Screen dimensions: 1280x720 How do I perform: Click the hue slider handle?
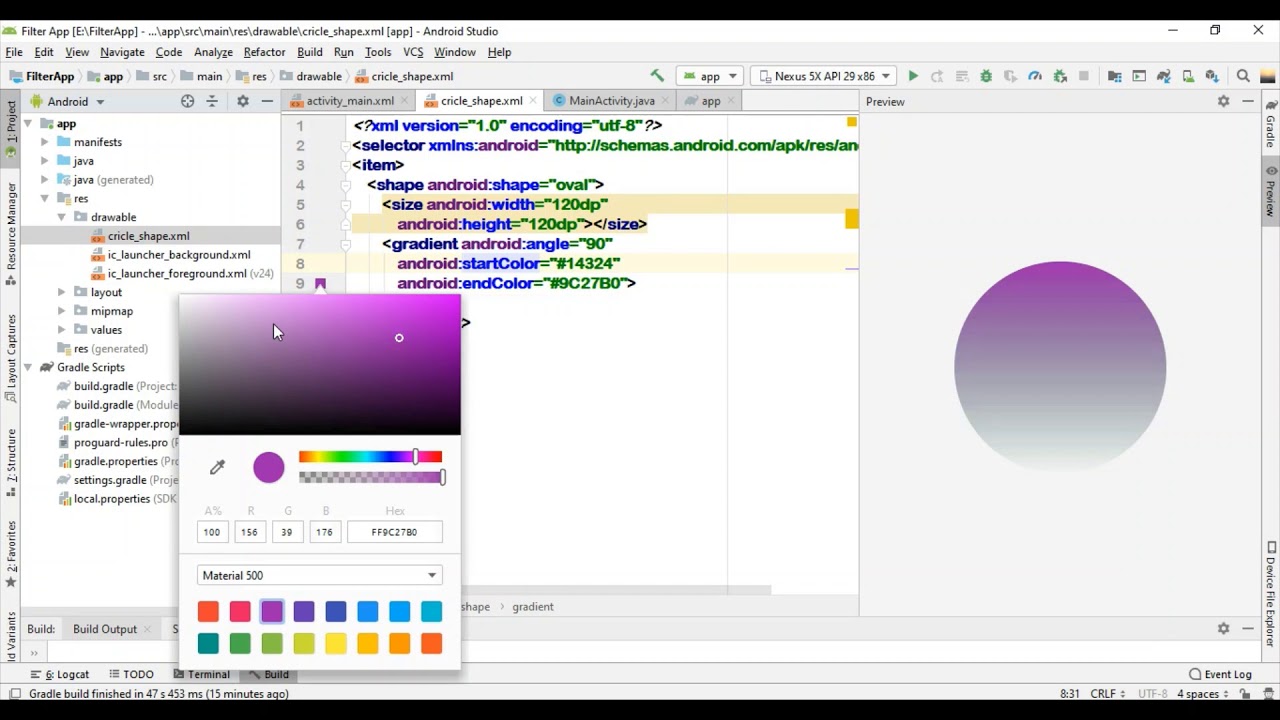[x=416, y=457]
